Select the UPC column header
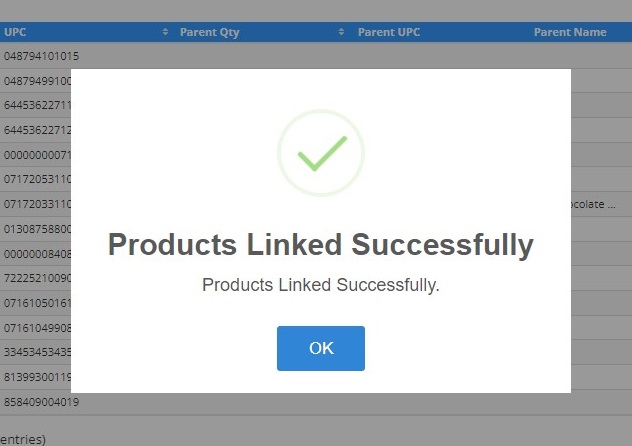Viewport: 632px width, 446px height. [15, 32]
